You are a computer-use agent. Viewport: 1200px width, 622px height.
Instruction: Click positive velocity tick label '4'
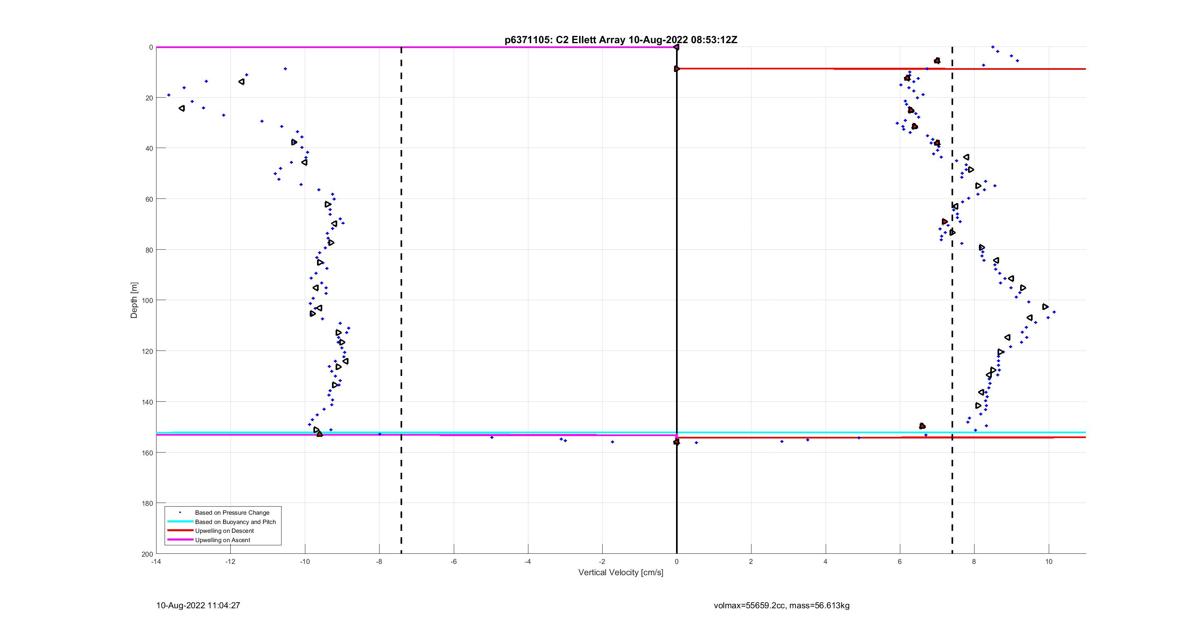[826, 562]
